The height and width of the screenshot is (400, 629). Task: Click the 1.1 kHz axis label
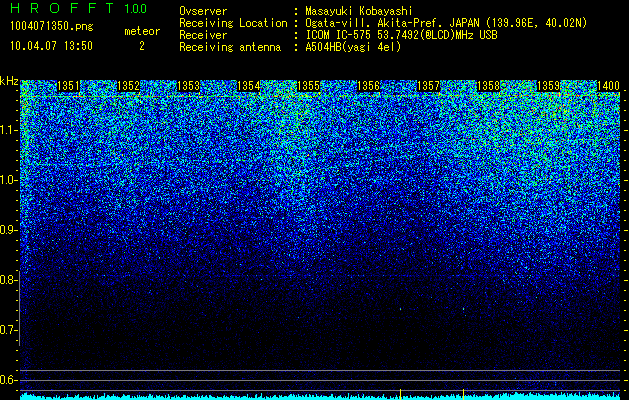click(x=8, y=130)
